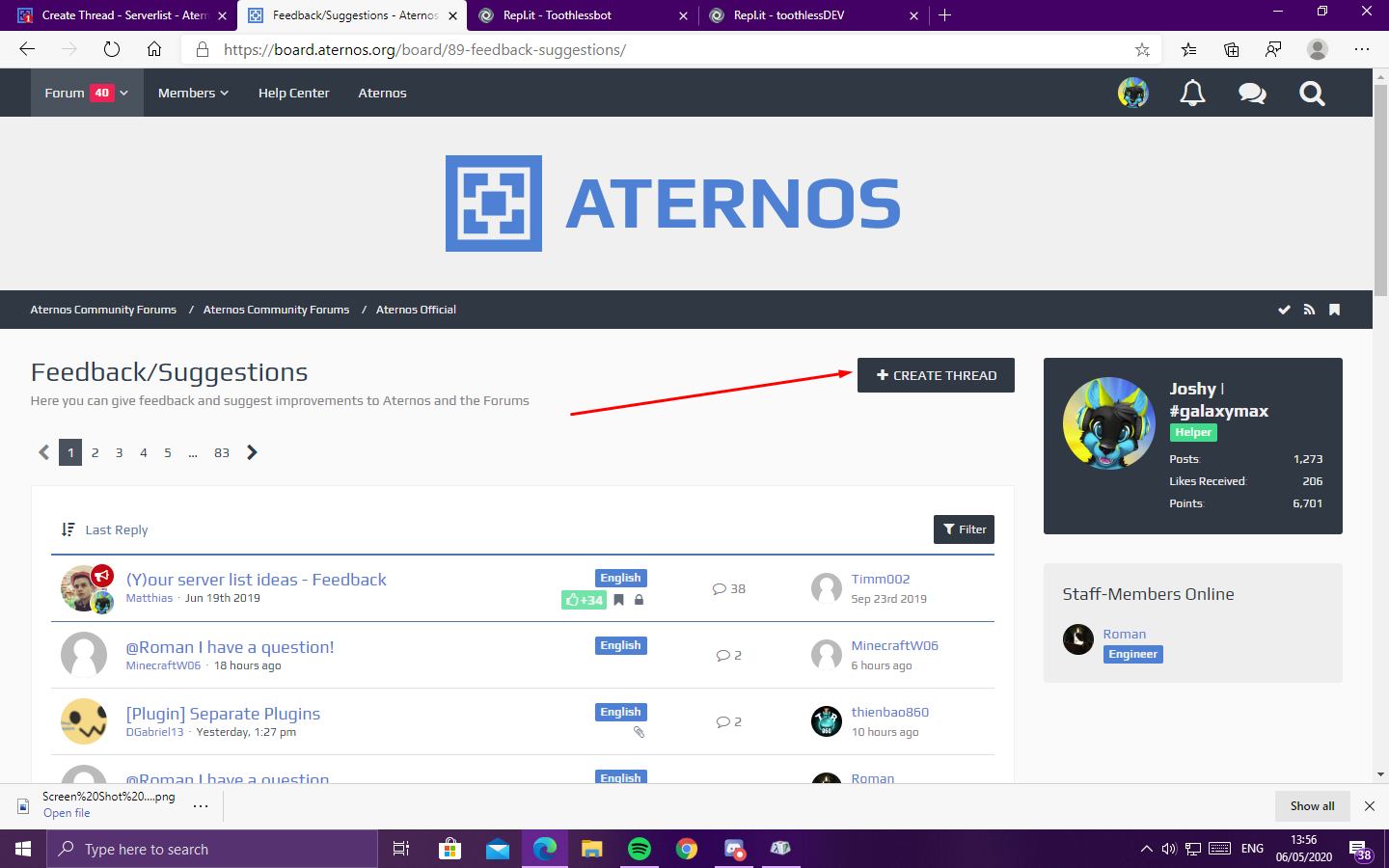Image resolution: width=1389 pixels, height=868 pixels.
Task: Click Show all downloads button
Action: (1313, 806)
